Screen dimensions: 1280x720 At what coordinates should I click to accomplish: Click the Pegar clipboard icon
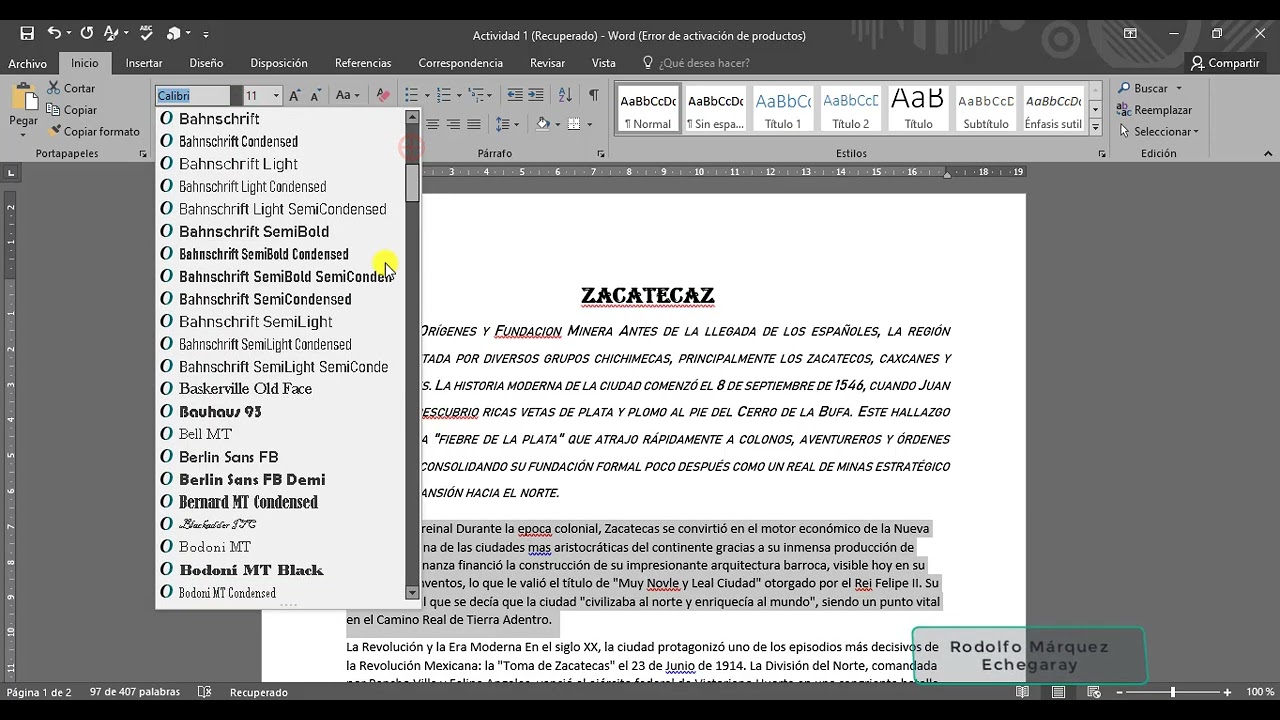click(24, 99)
